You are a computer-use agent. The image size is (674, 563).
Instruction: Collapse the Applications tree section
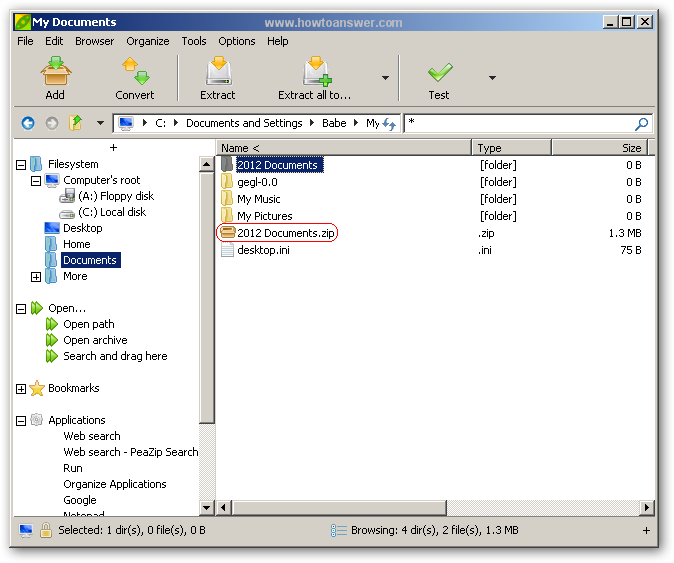point(21,421)
